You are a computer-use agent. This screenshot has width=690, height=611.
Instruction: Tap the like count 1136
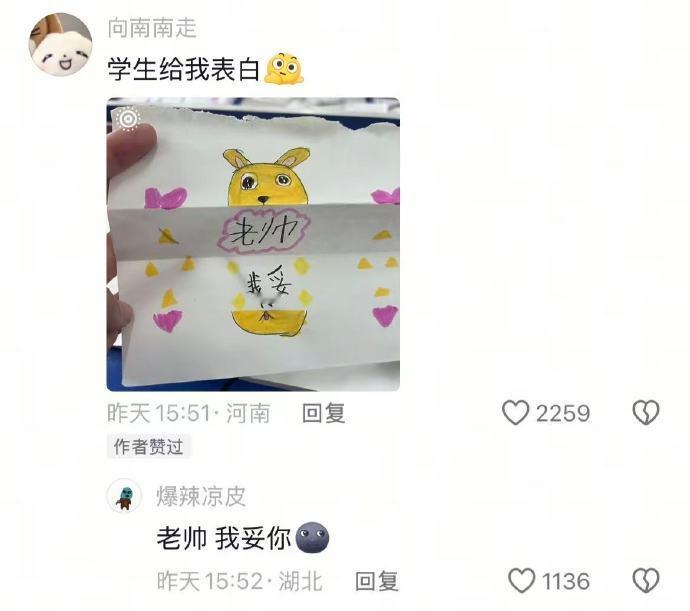tap(566, 581)
